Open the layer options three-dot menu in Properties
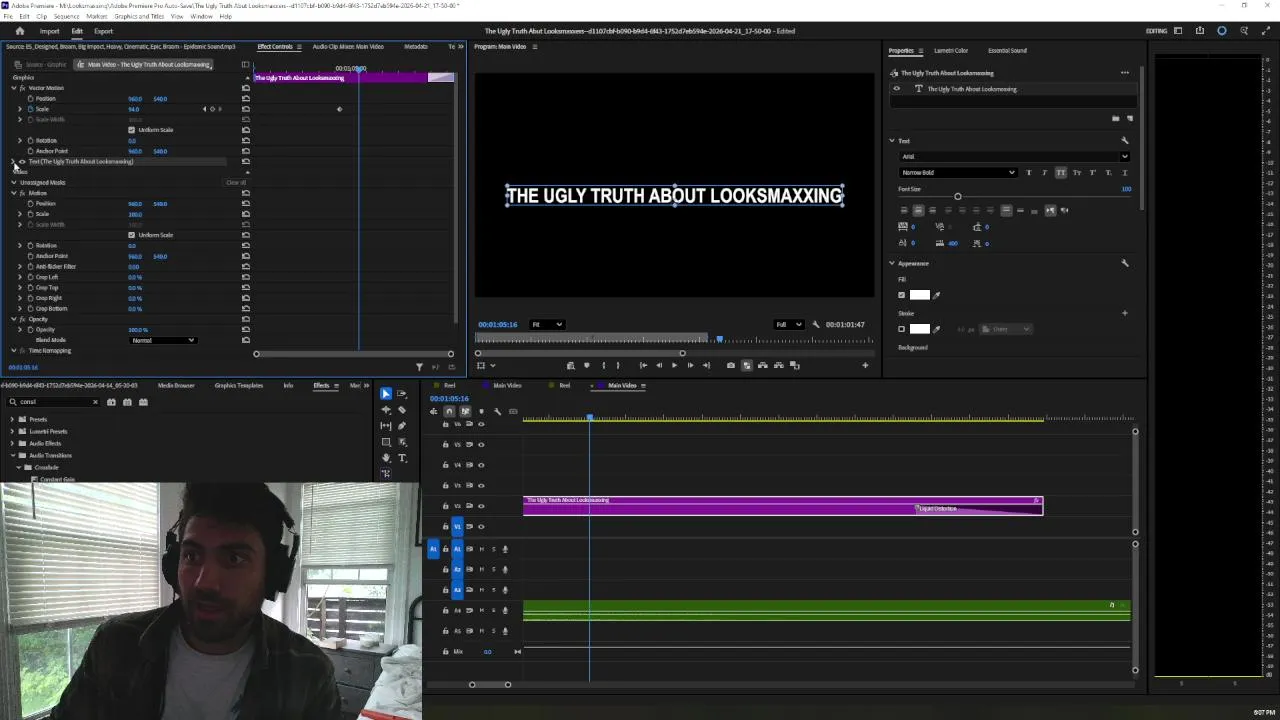 pos(1124,73)
